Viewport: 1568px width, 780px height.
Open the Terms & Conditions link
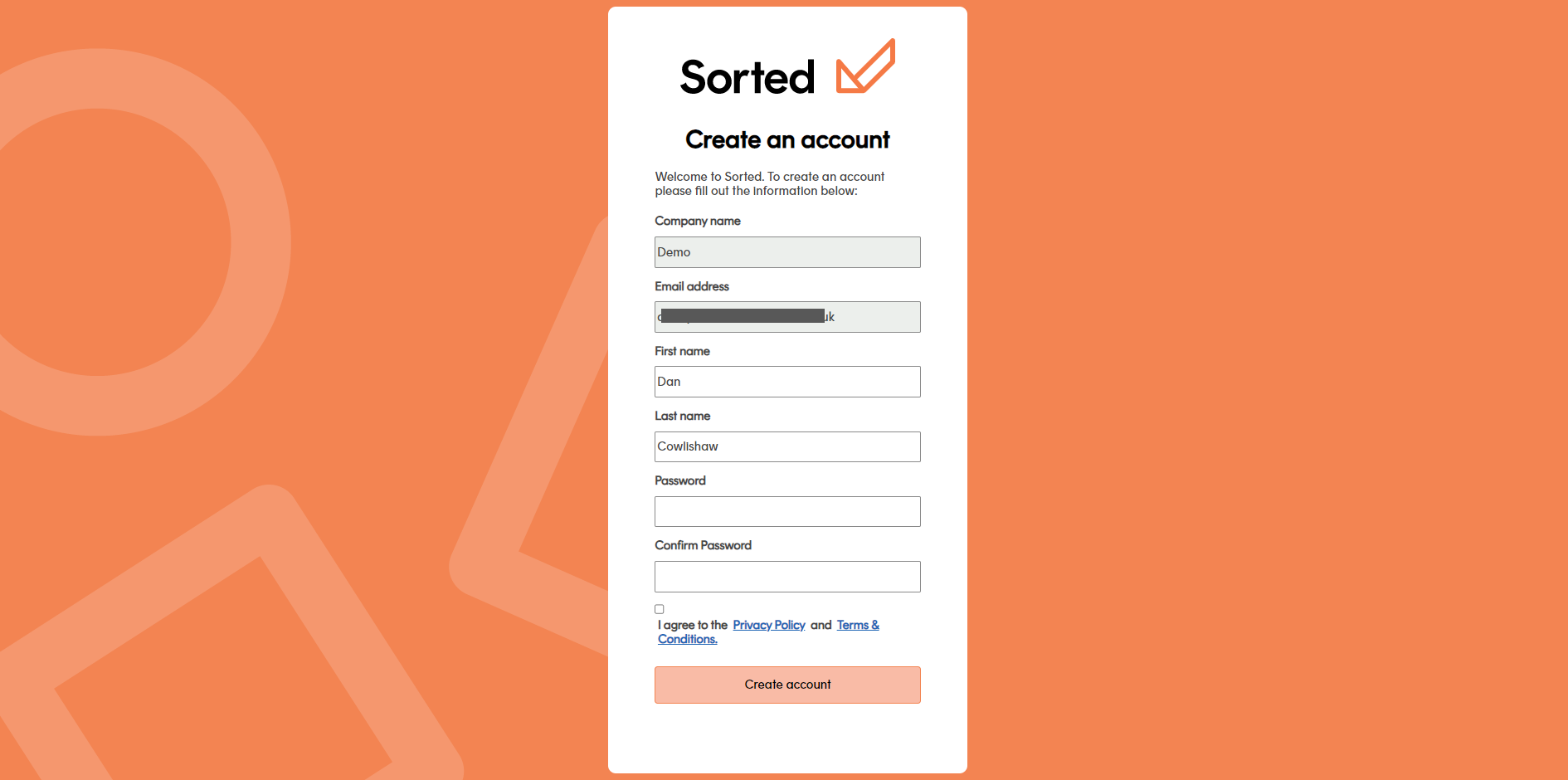click(857, 625)
